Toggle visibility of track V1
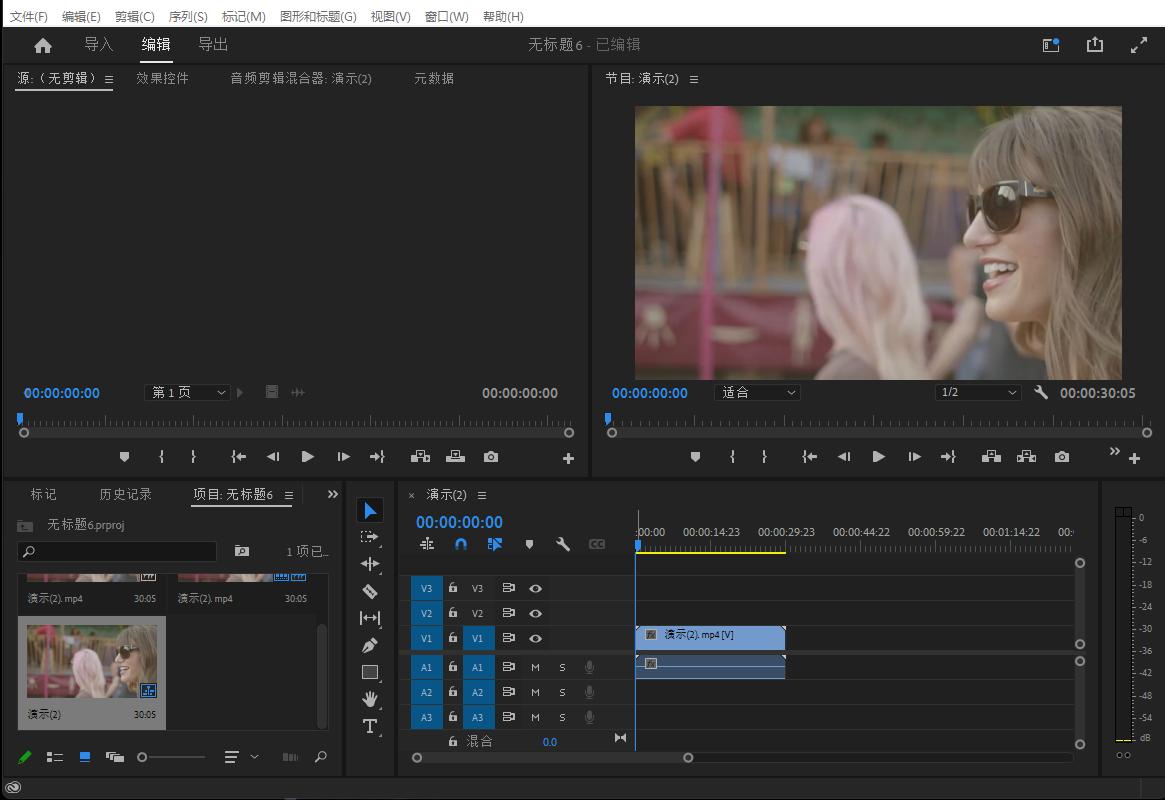This screenshot has height=800, width=1165. coord(536,638)
